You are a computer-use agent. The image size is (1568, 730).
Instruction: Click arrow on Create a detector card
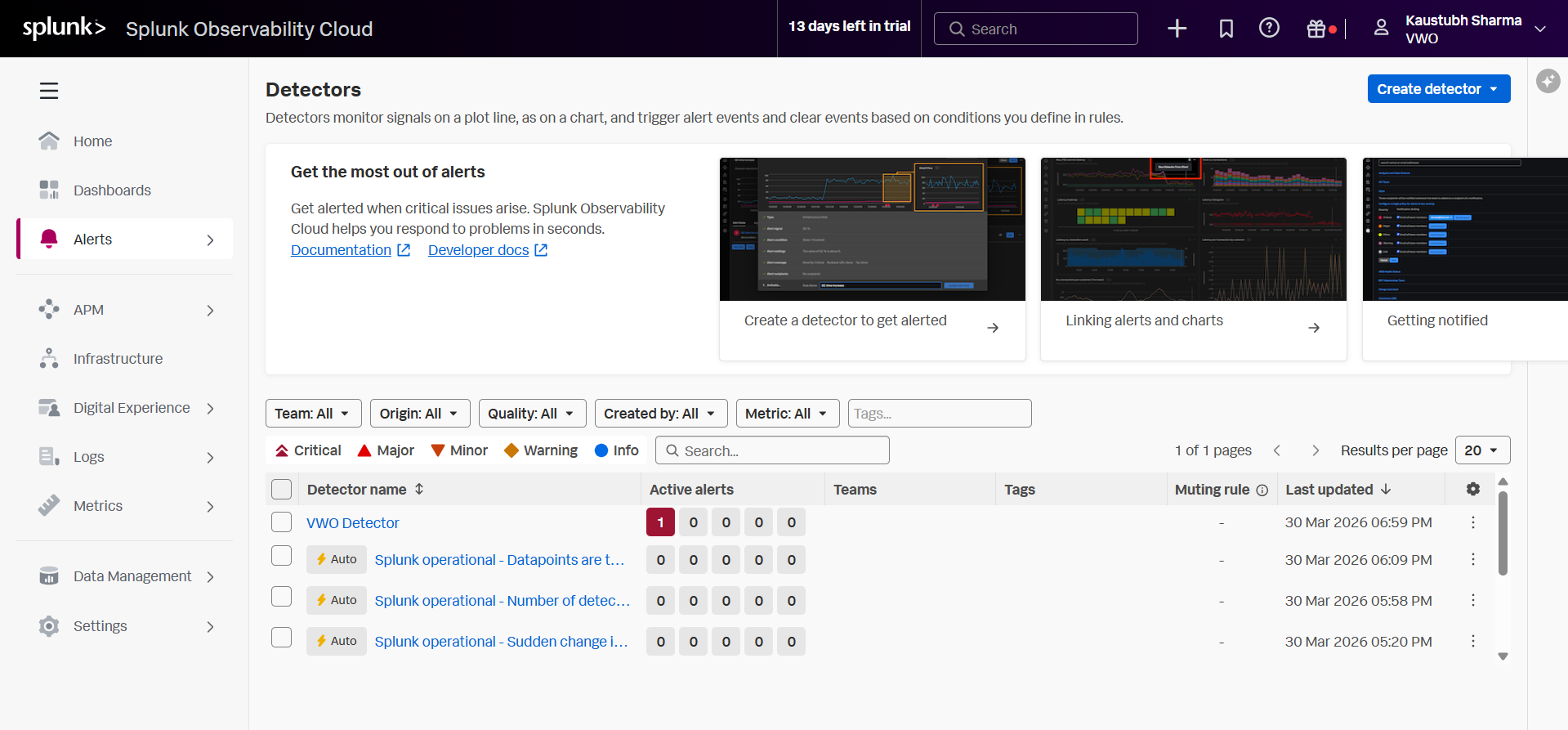[993, 328]
